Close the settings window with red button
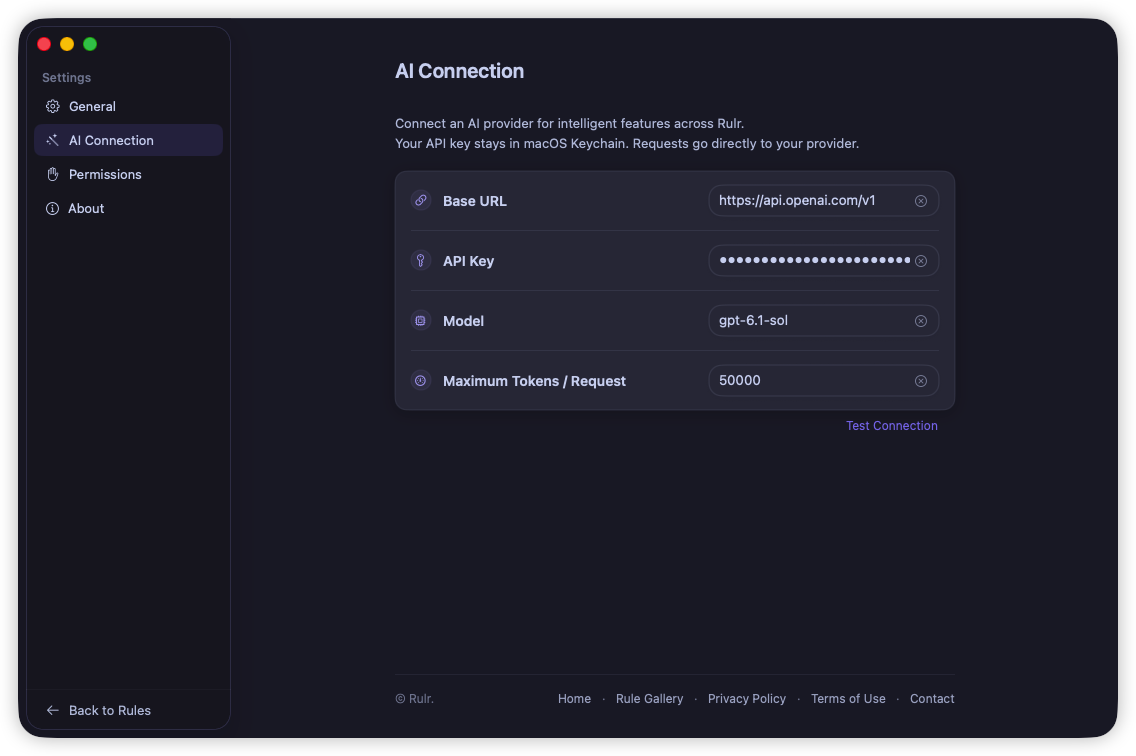Screen dimensions: 1136x756 [x=44, y=44]
